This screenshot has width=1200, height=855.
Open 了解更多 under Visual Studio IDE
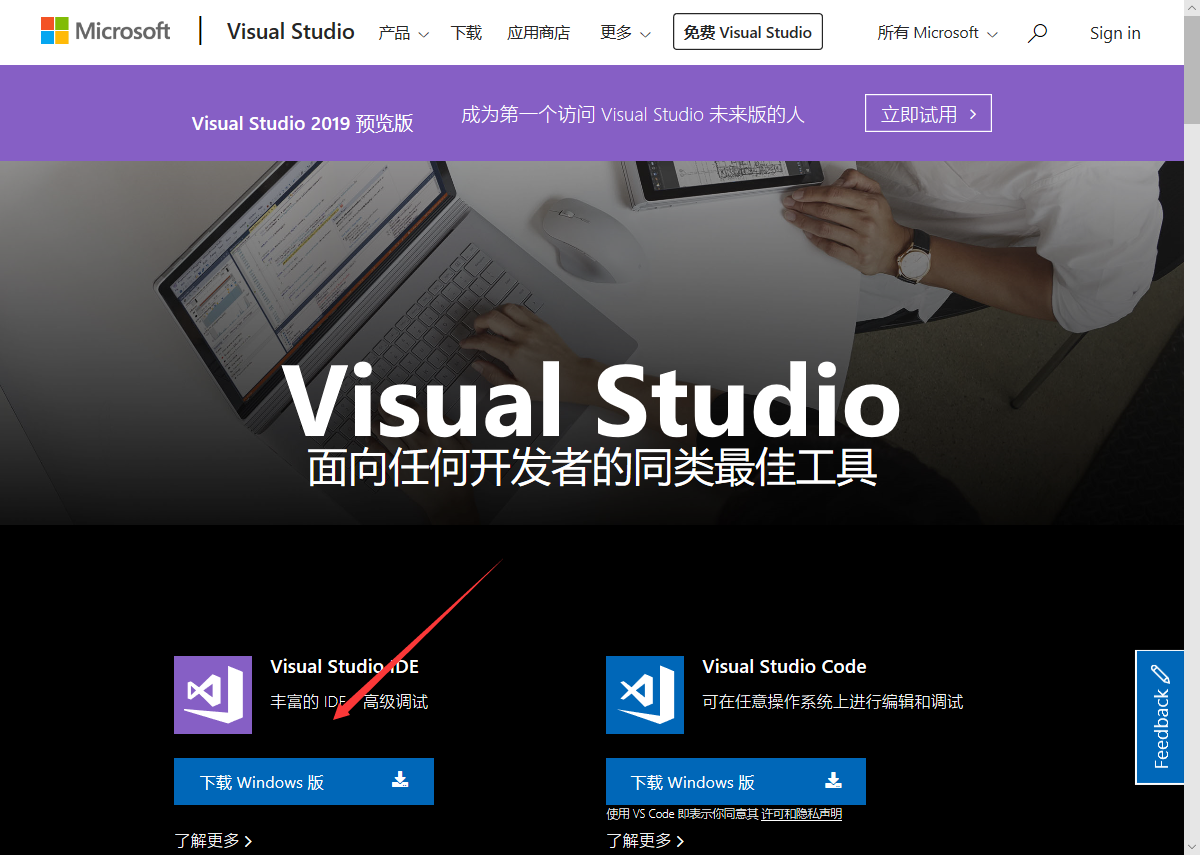[x=213, y=841]
